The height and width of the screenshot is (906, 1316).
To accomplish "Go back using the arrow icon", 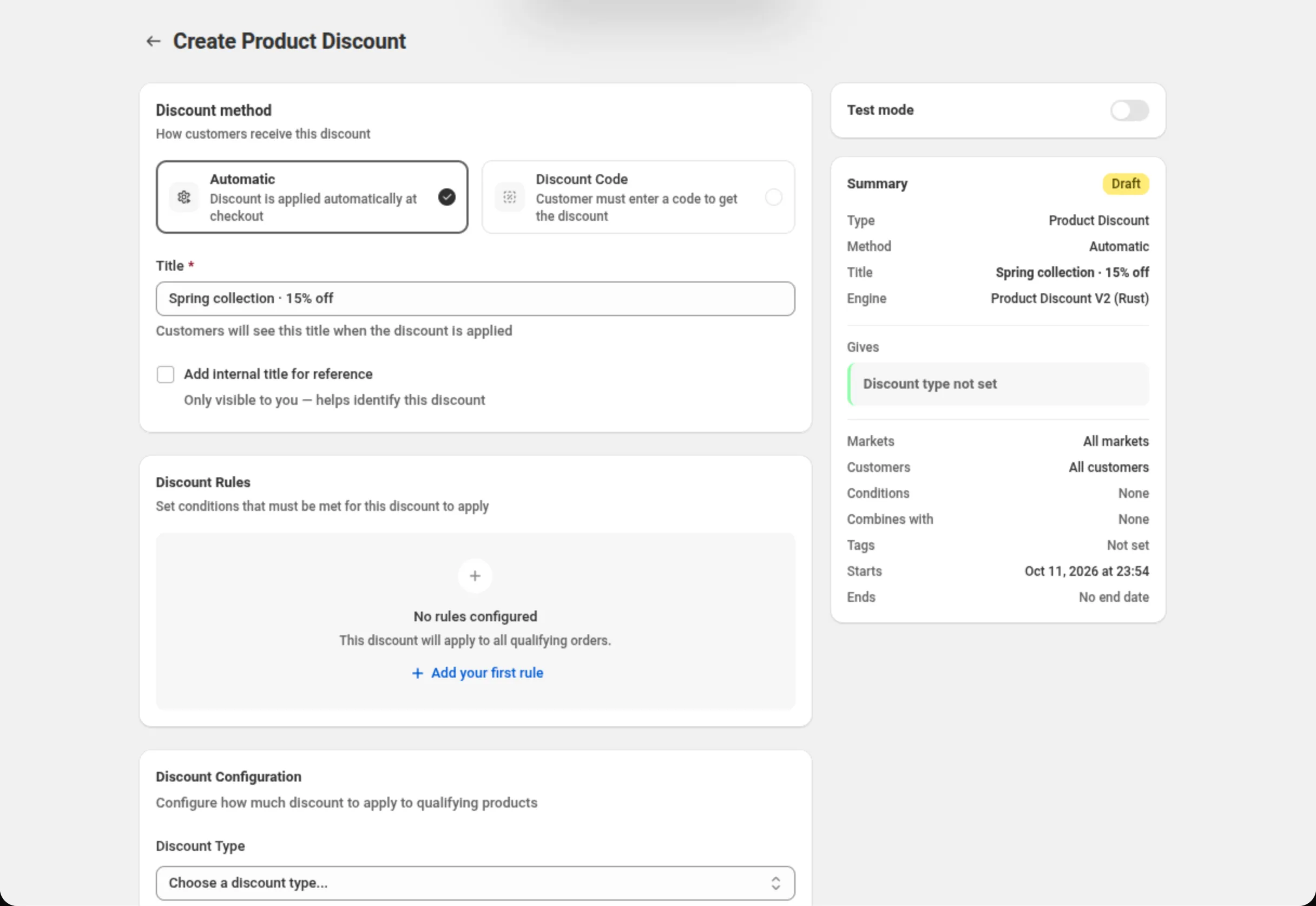I will coord(153,41).
